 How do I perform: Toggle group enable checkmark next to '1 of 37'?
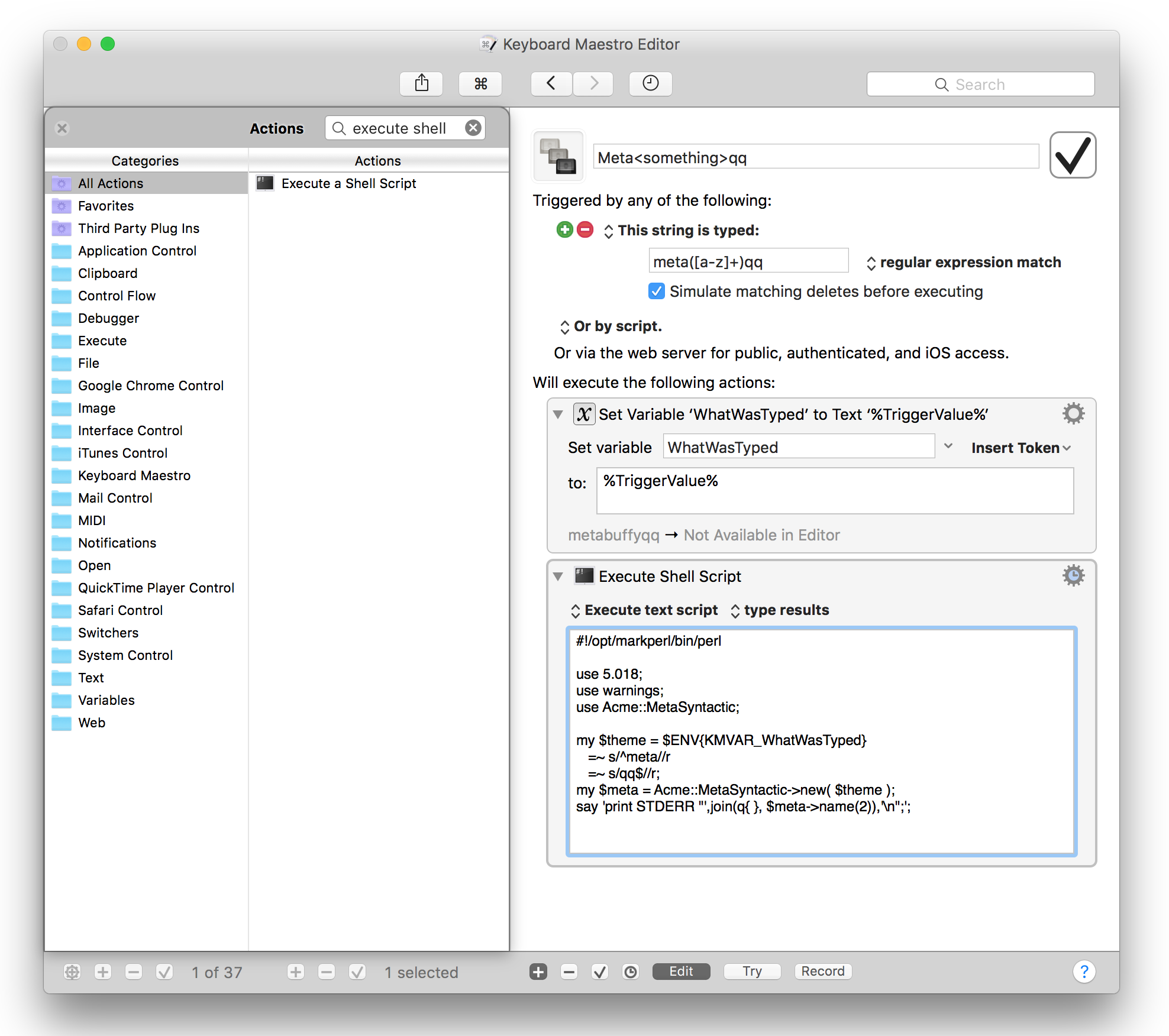point(164,972)
